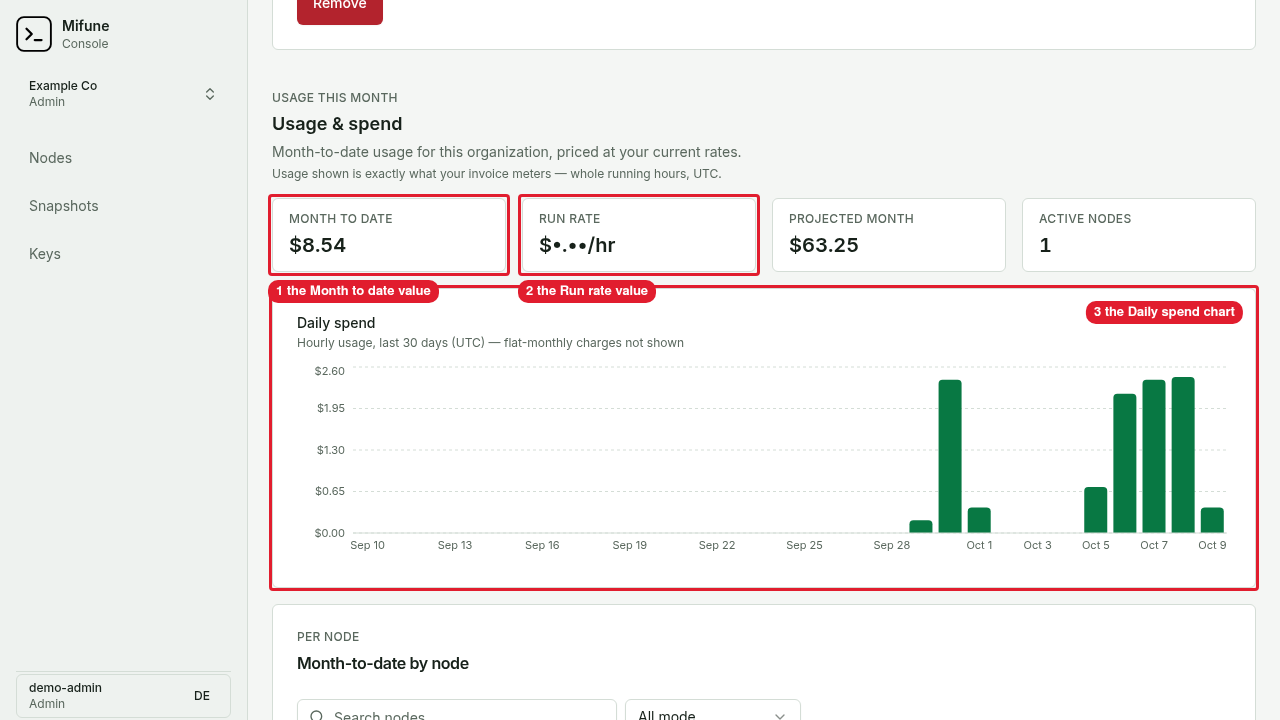This screenshot has height=720, width=1280.
Task: Focus the Search nodes input field
Action: [x=457, y=712]
